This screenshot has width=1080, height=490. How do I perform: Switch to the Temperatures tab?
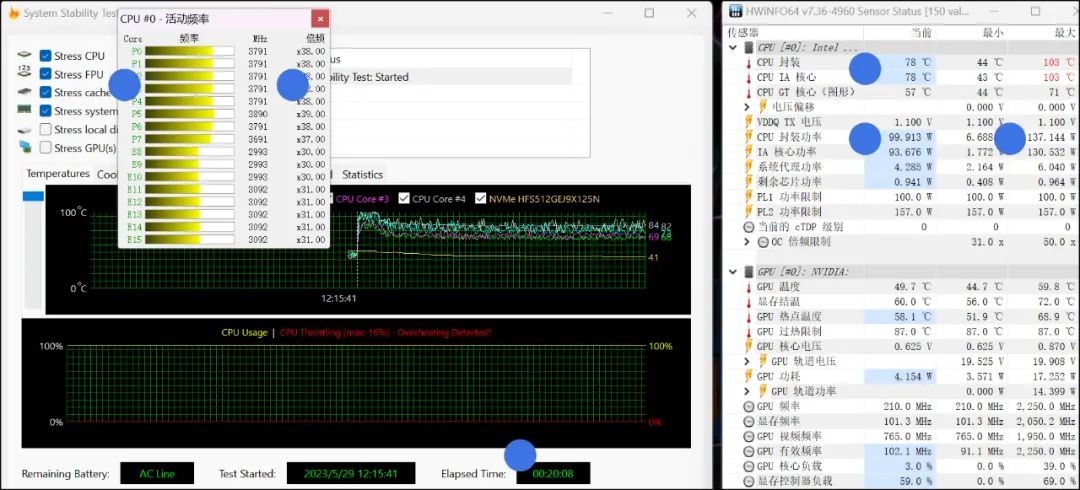57,174
